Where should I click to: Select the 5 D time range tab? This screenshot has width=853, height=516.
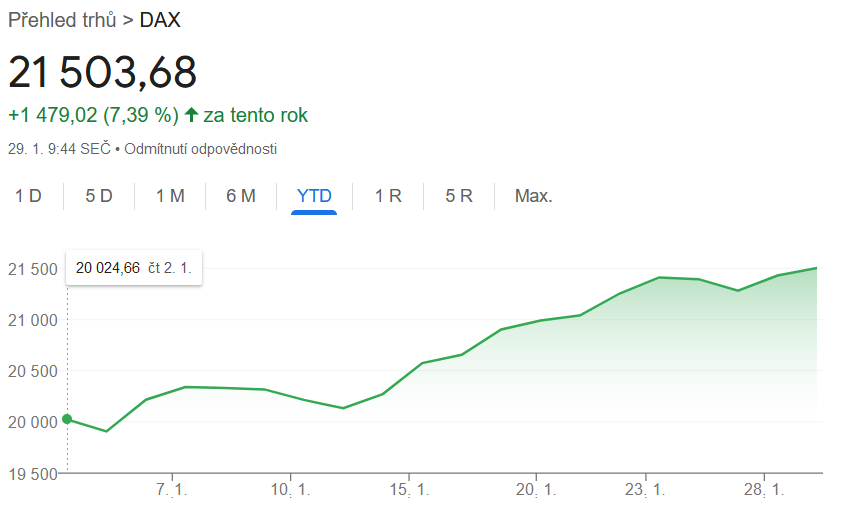[x=99, y=196]
